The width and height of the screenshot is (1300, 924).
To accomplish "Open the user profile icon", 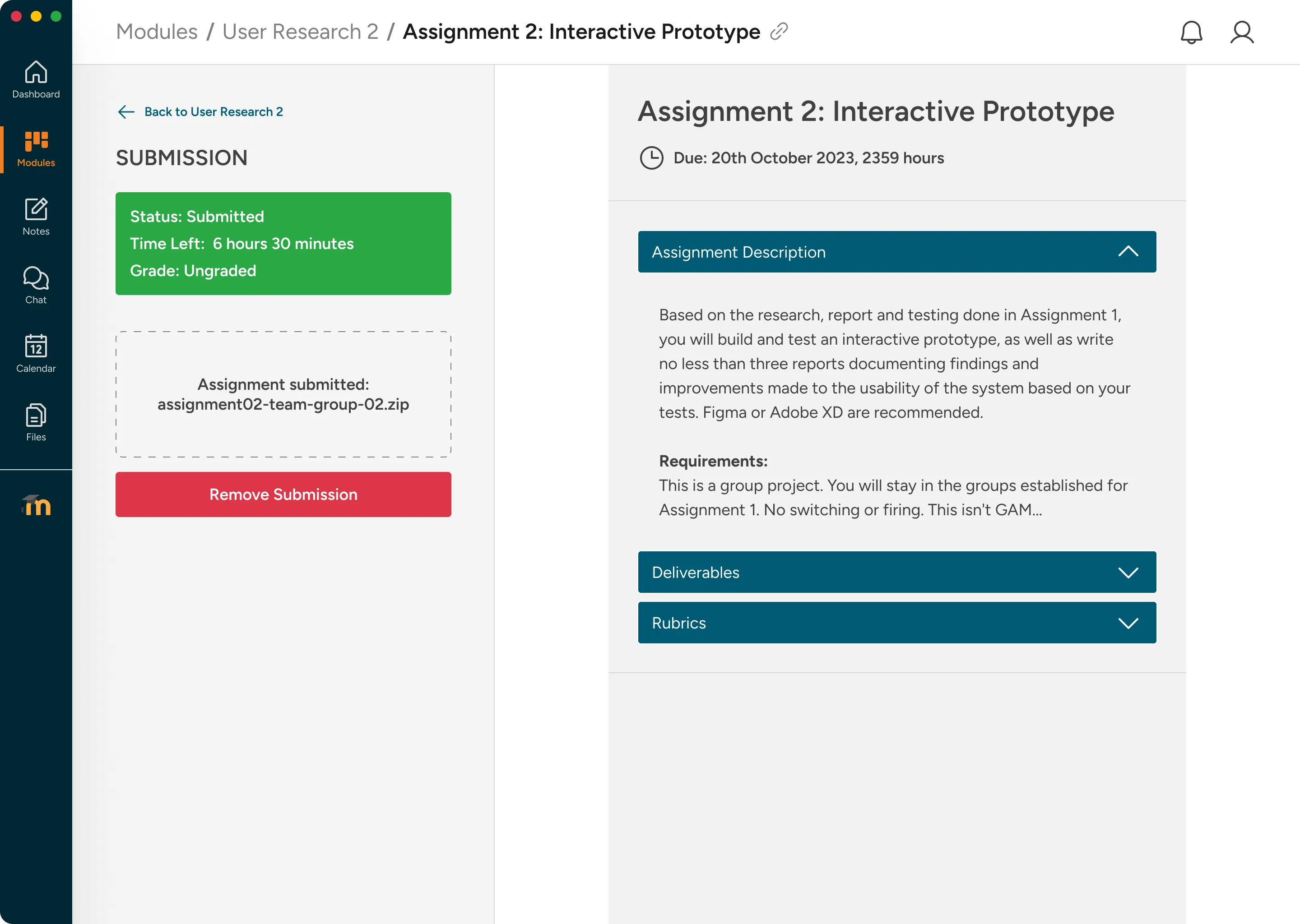I will pos(1242,32).
